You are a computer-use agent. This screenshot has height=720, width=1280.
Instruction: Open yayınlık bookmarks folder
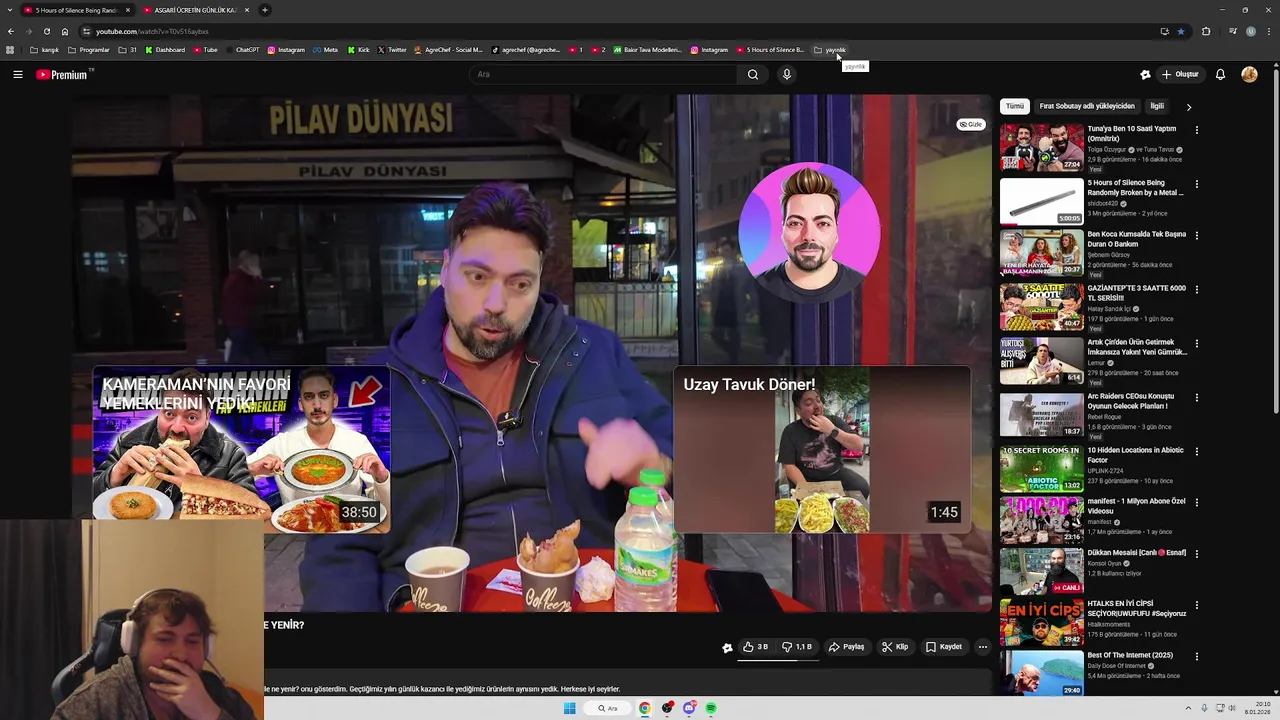830,50
